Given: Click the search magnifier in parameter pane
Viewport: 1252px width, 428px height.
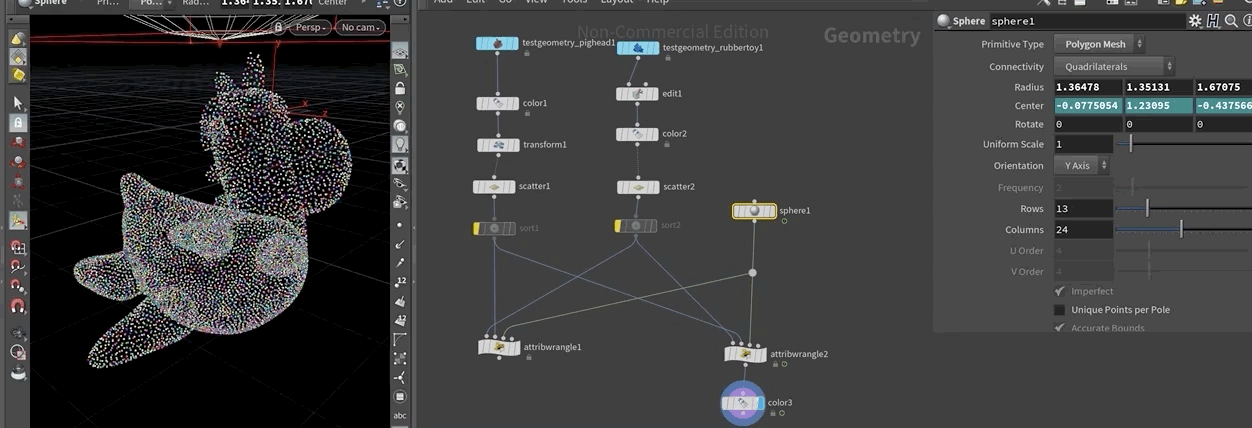Looking at the screenshot, I should pyautogui.click(x=1229, y=21).
